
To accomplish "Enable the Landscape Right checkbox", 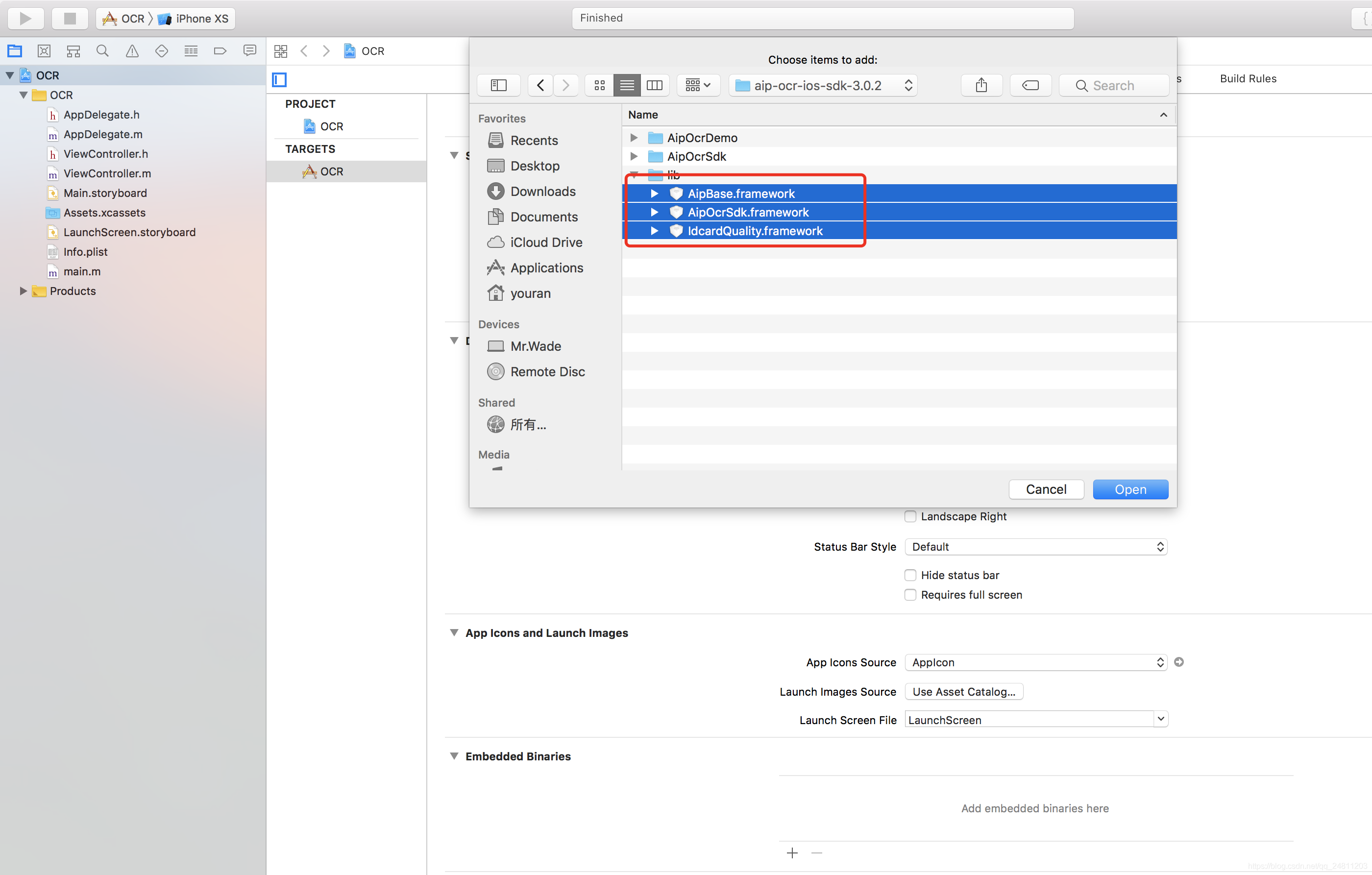I will click(910, 517).
